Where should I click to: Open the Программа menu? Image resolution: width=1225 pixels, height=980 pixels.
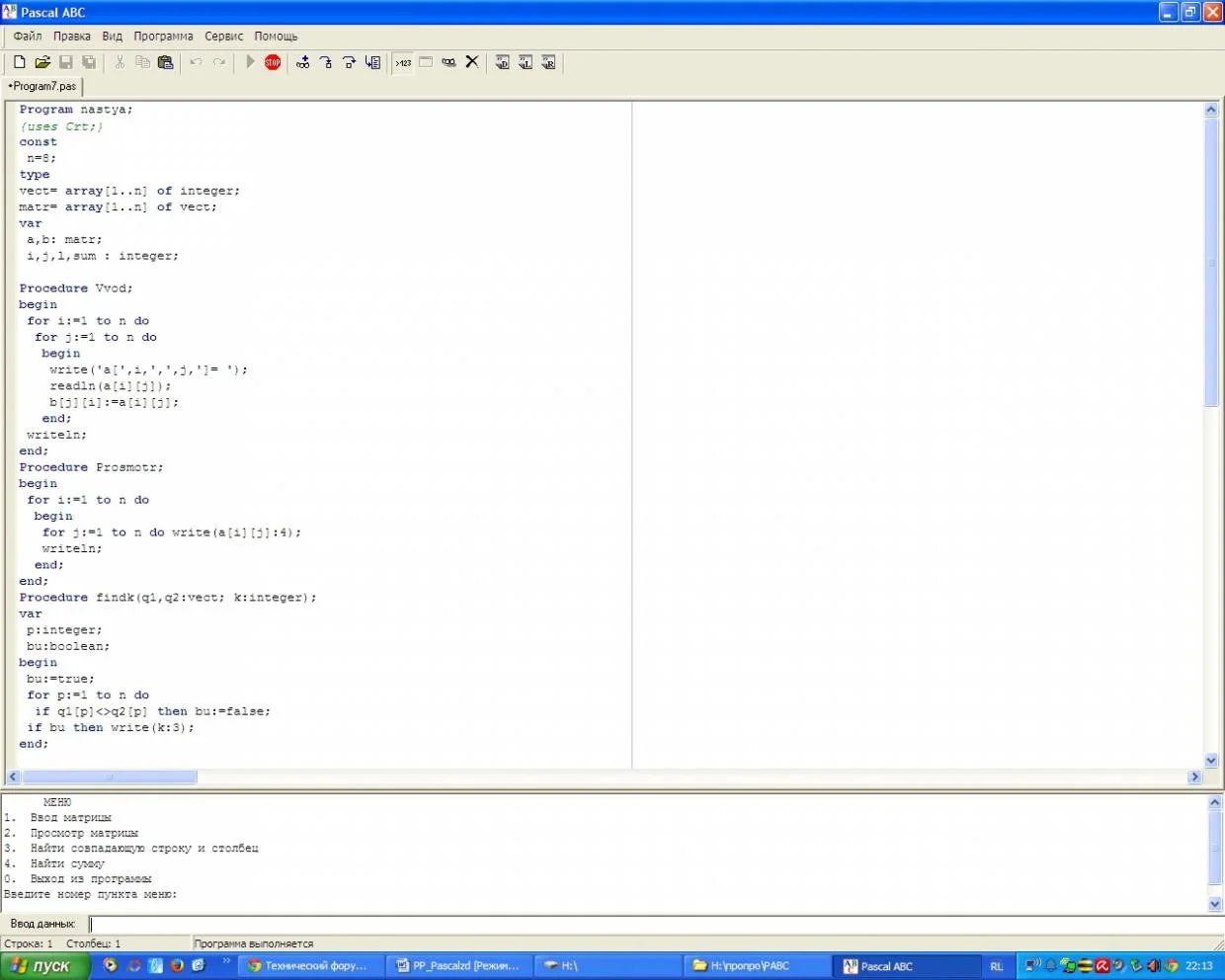[163, 37]
